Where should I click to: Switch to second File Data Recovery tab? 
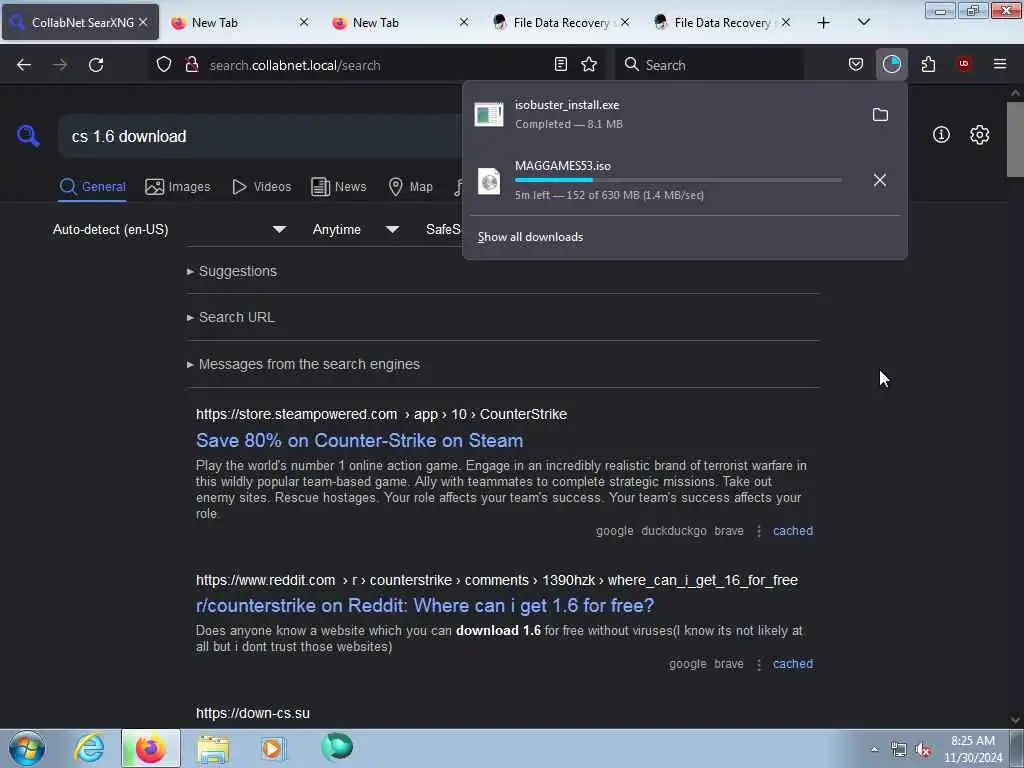click(722, 23)
